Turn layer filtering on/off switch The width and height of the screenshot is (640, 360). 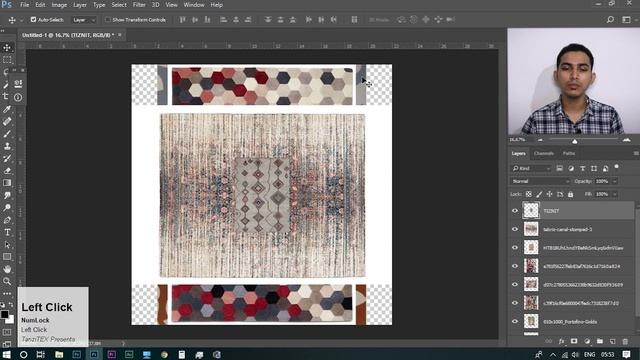[x=617, y=167]
